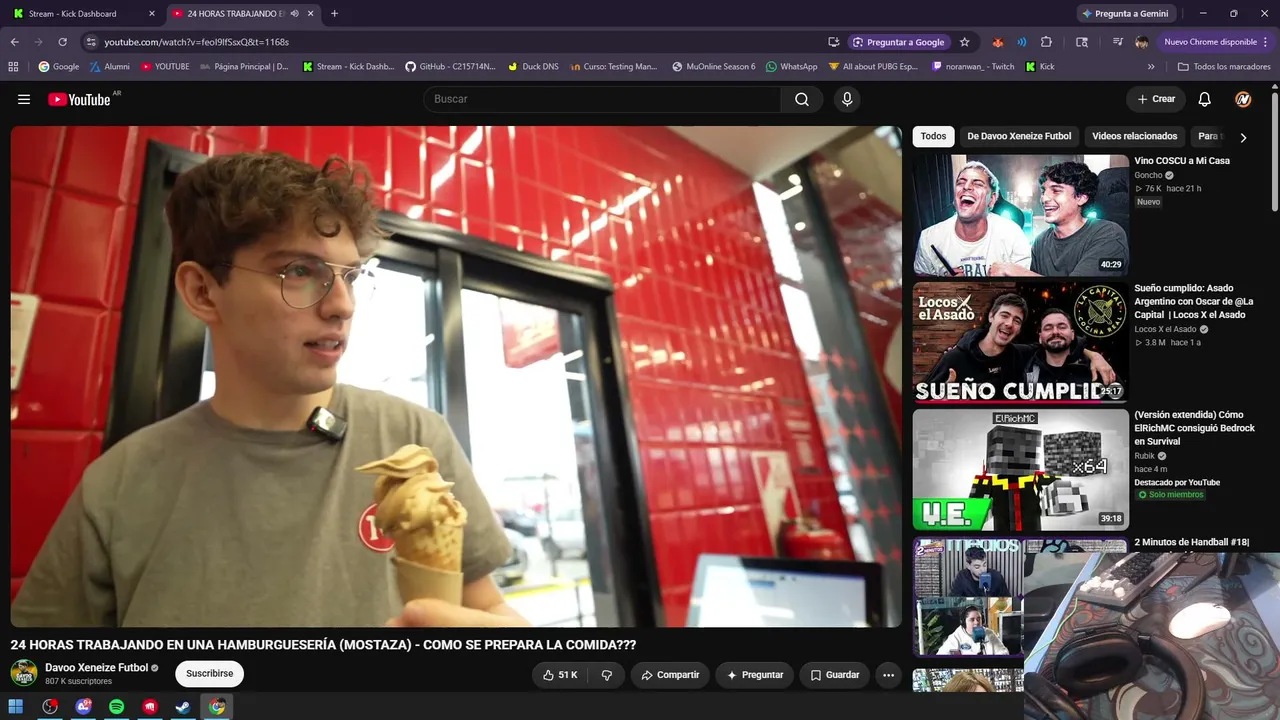Open the MuOnline Season 6 bookmark
This screenshot has width=1280, height=720.
tap(714, 67)
